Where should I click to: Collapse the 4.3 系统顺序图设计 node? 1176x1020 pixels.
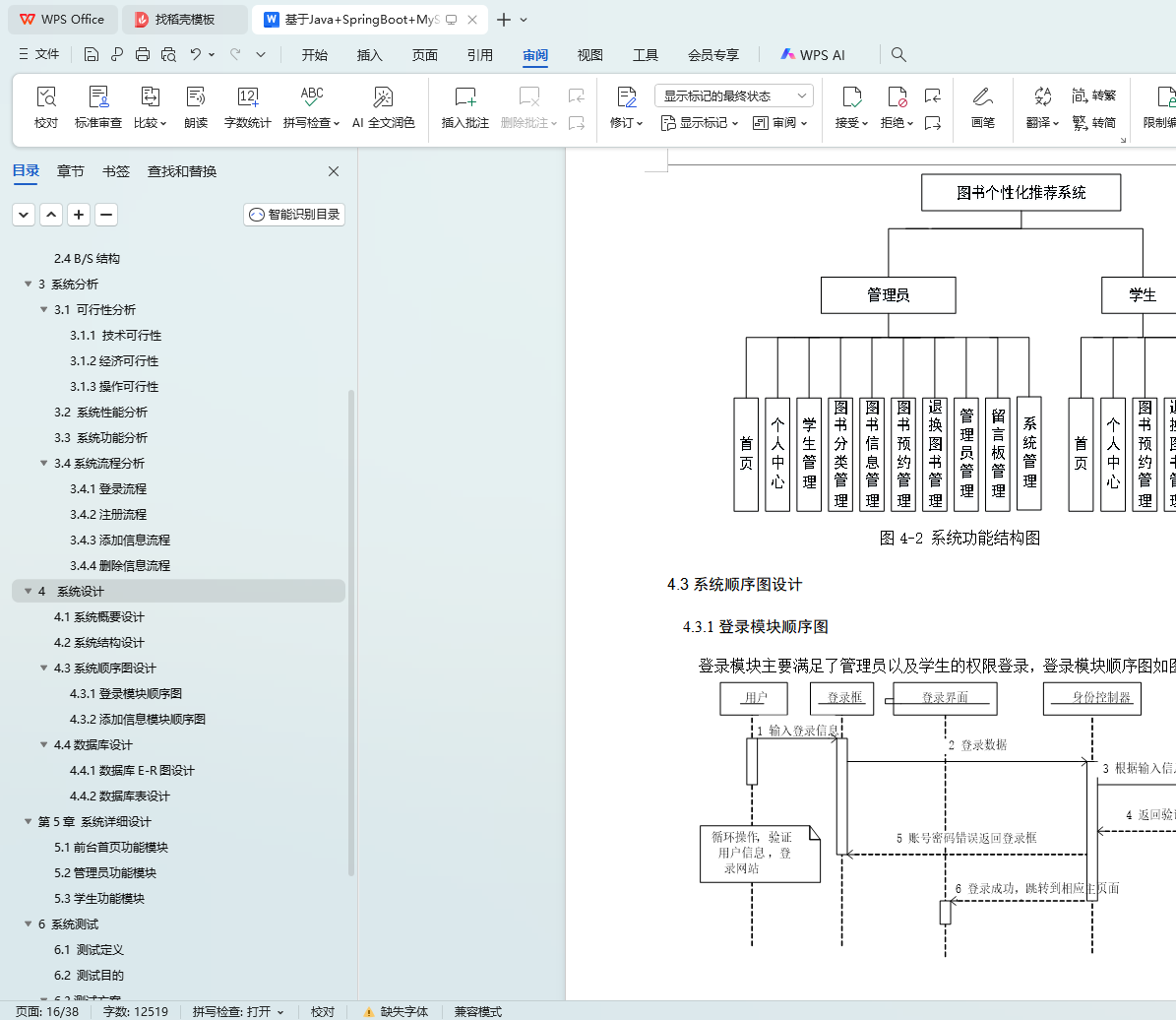pyautogui.click(x=43, y=668)
